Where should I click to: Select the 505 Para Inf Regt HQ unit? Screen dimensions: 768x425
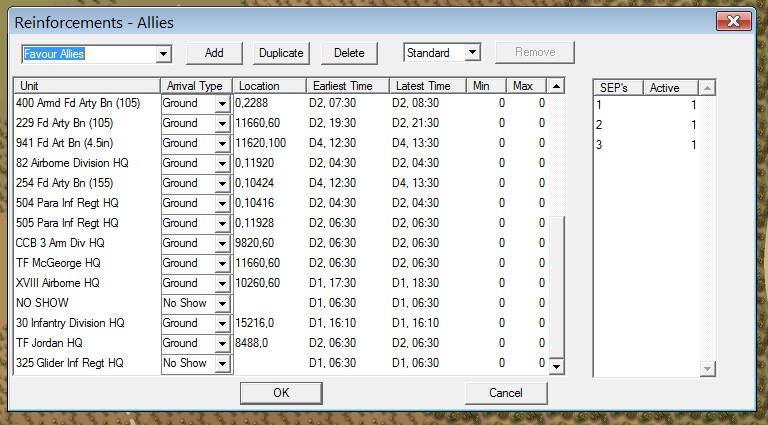67,223
